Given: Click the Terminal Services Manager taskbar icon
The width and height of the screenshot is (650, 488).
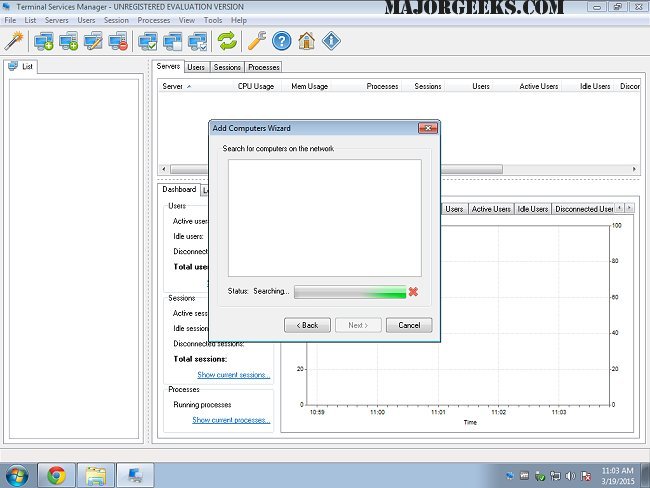Looking at the screenshot, I should tap(135, 475).
